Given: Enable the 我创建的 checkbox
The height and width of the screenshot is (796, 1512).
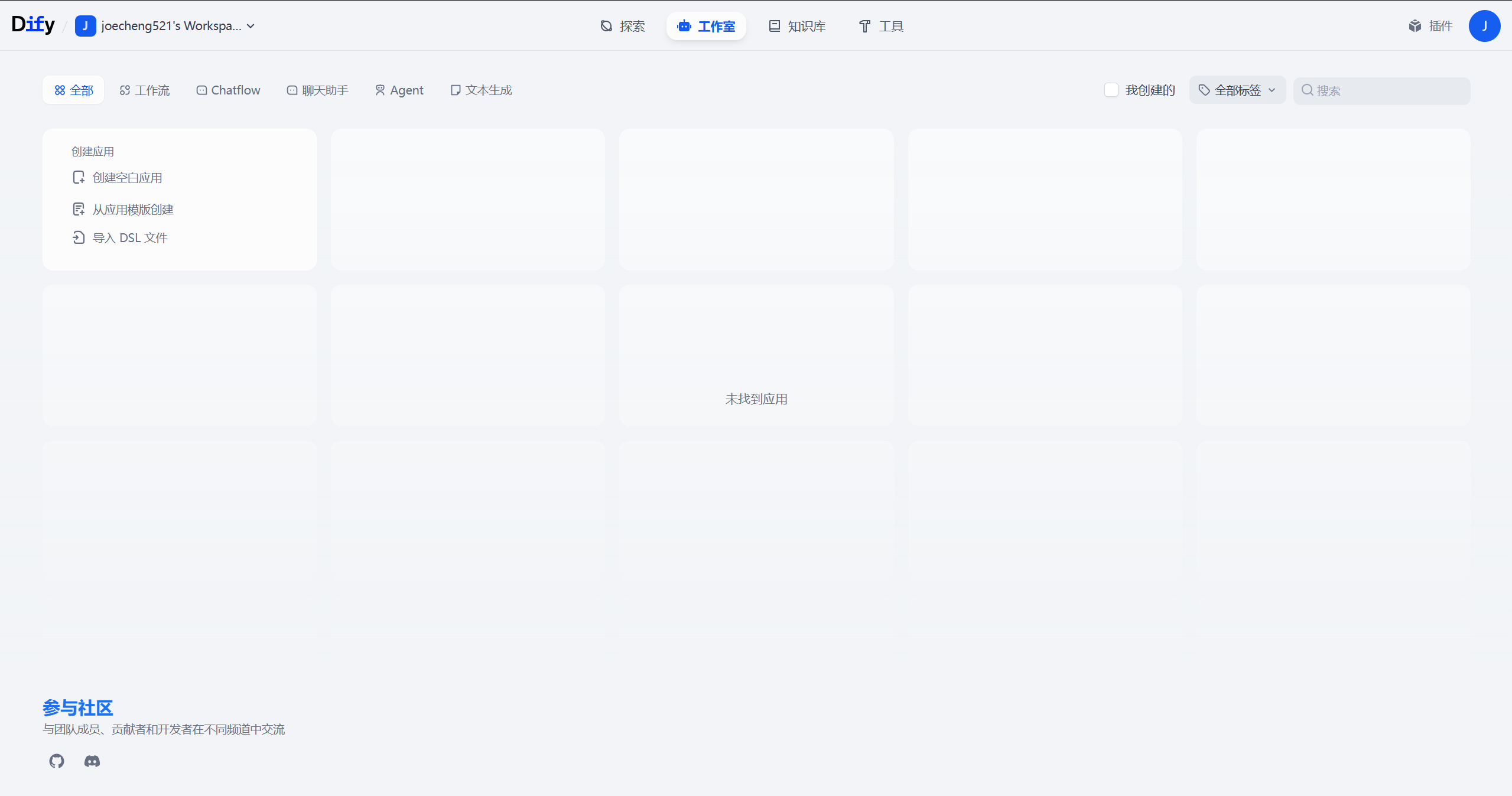Looking at the screenshot, I should pos(1111,90).
